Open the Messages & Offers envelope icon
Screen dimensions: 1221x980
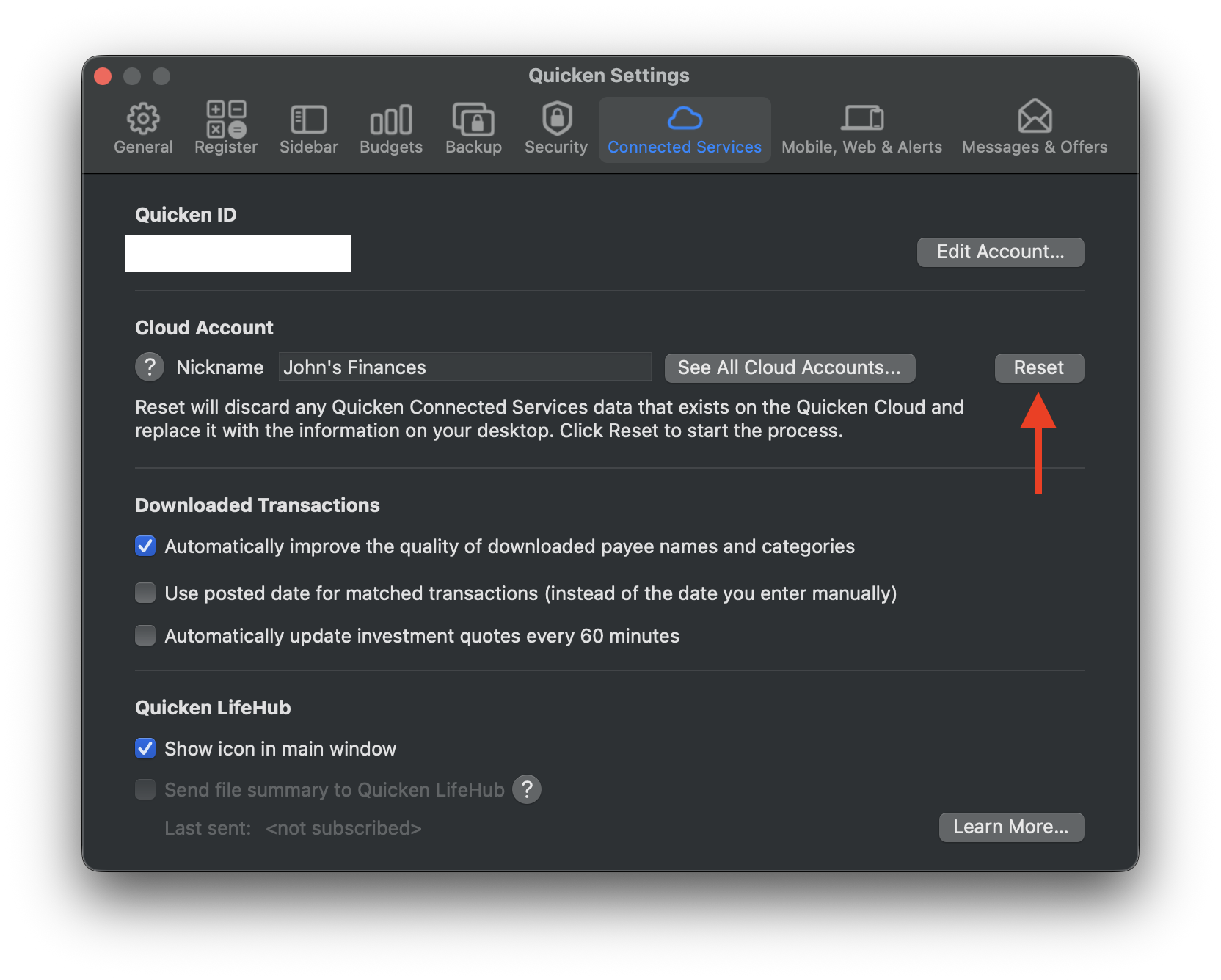click(1035, 117)
